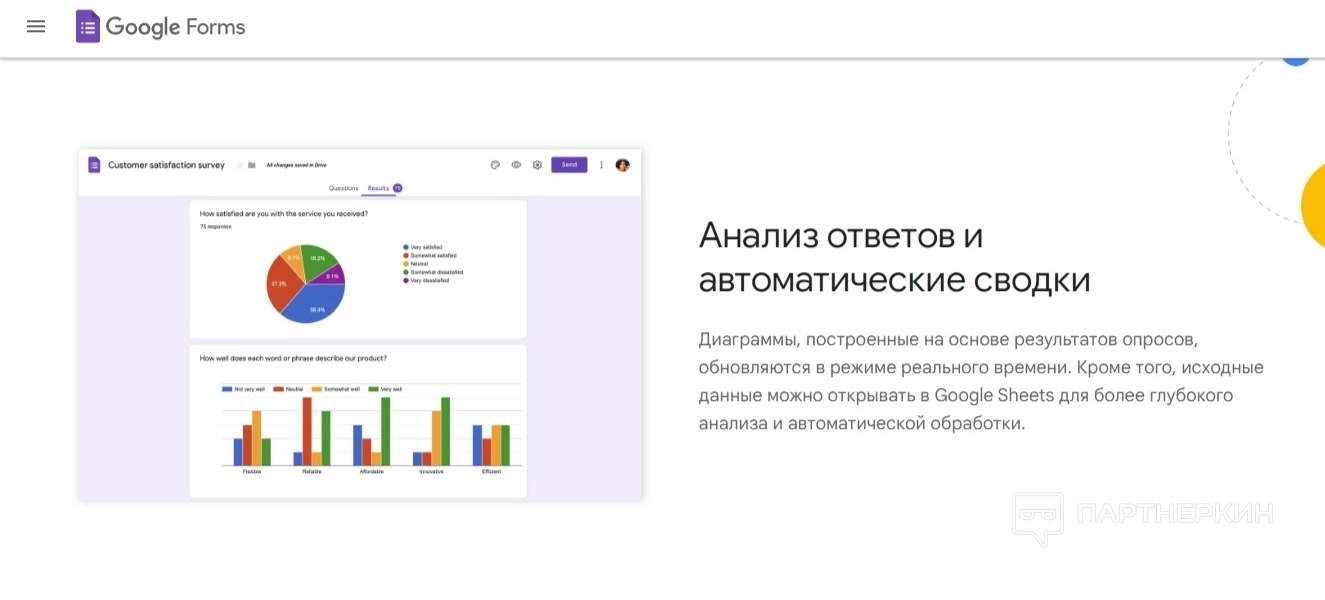The height and width of the screenshot is (600, 1325).
Task: Click the 'Innovative' bar chart label
Action: 431,471
